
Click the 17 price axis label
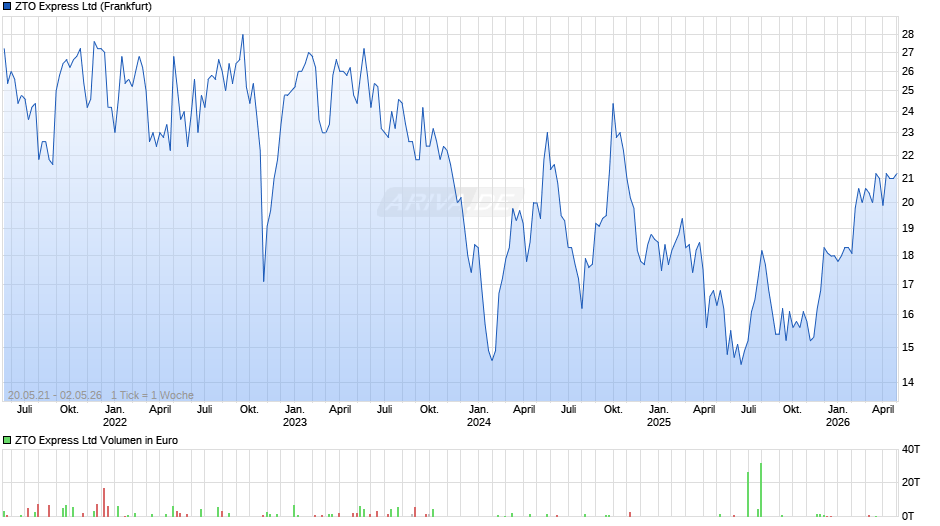tap(908, 284)
